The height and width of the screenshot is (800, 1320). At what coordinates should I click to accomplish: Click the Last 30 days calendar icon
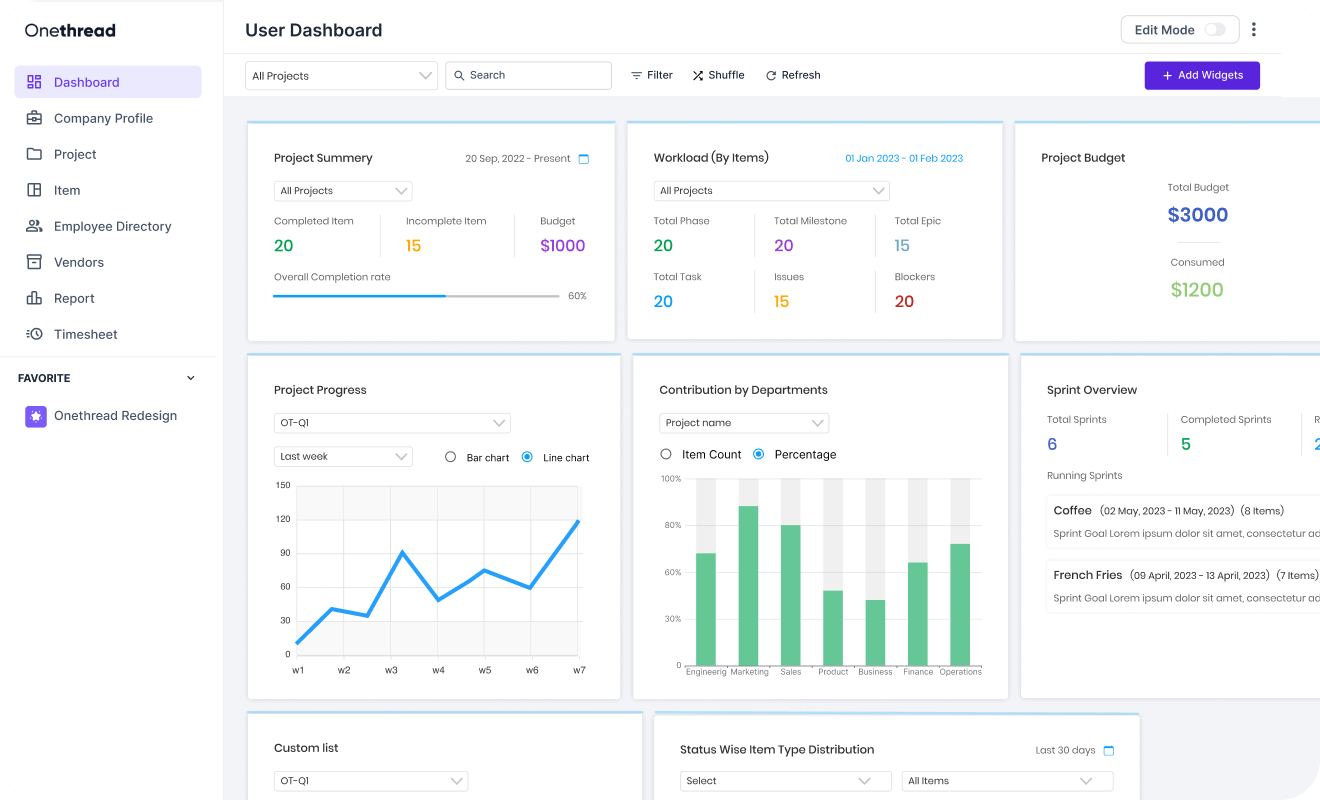1108,751
